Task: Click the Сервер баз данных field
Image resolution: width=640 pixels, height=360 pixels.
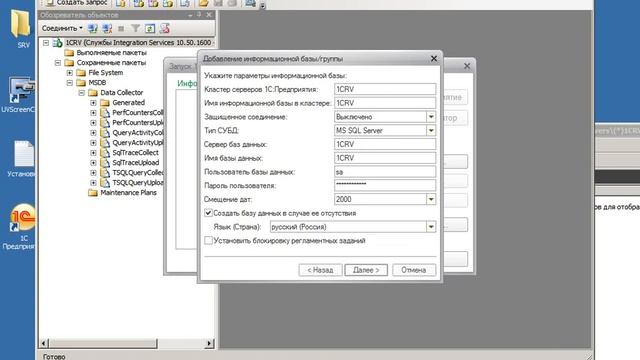Action: coord(385,144)
